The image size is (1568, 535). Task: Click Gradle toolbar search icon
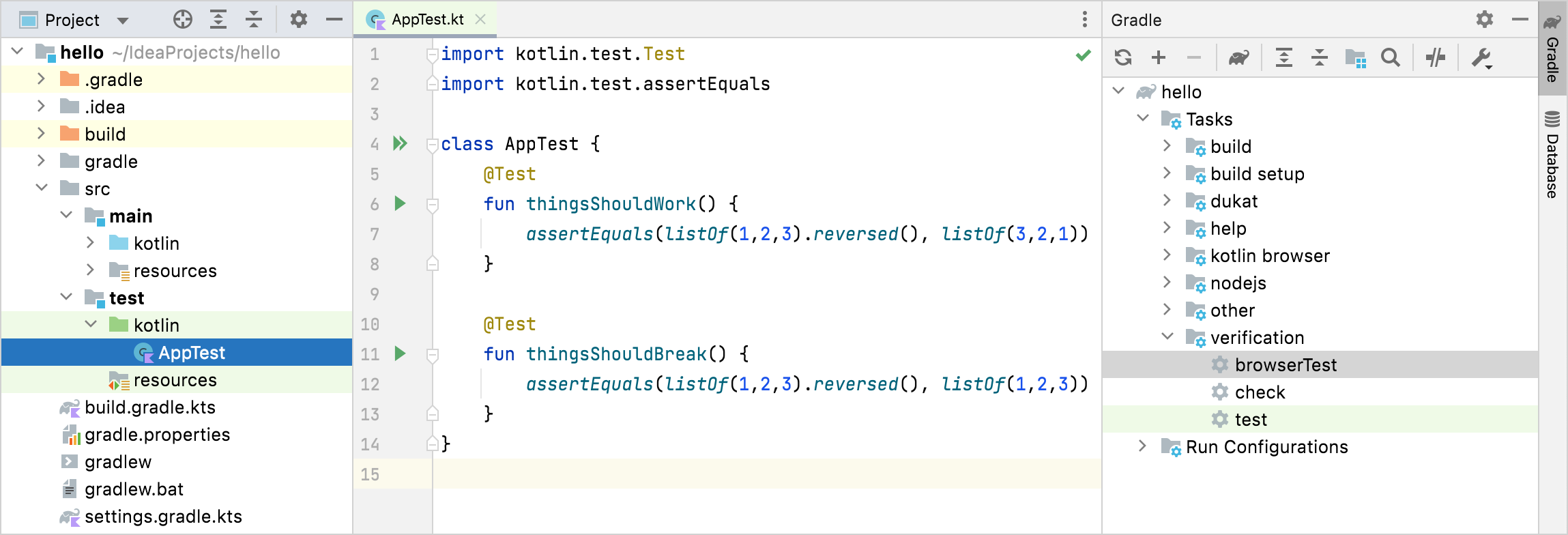(x=1391, y=57)
